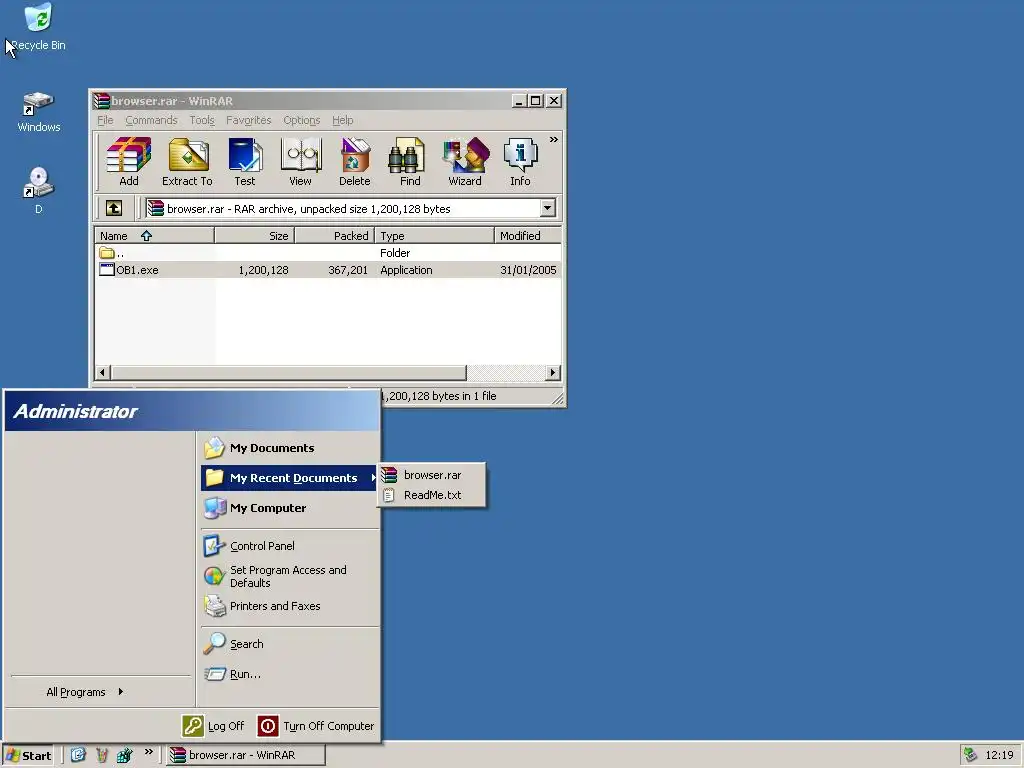Open browser.rar from recent documents
Image resolution: width=1024 pixels, height=768 pixels.
(432, 475)
